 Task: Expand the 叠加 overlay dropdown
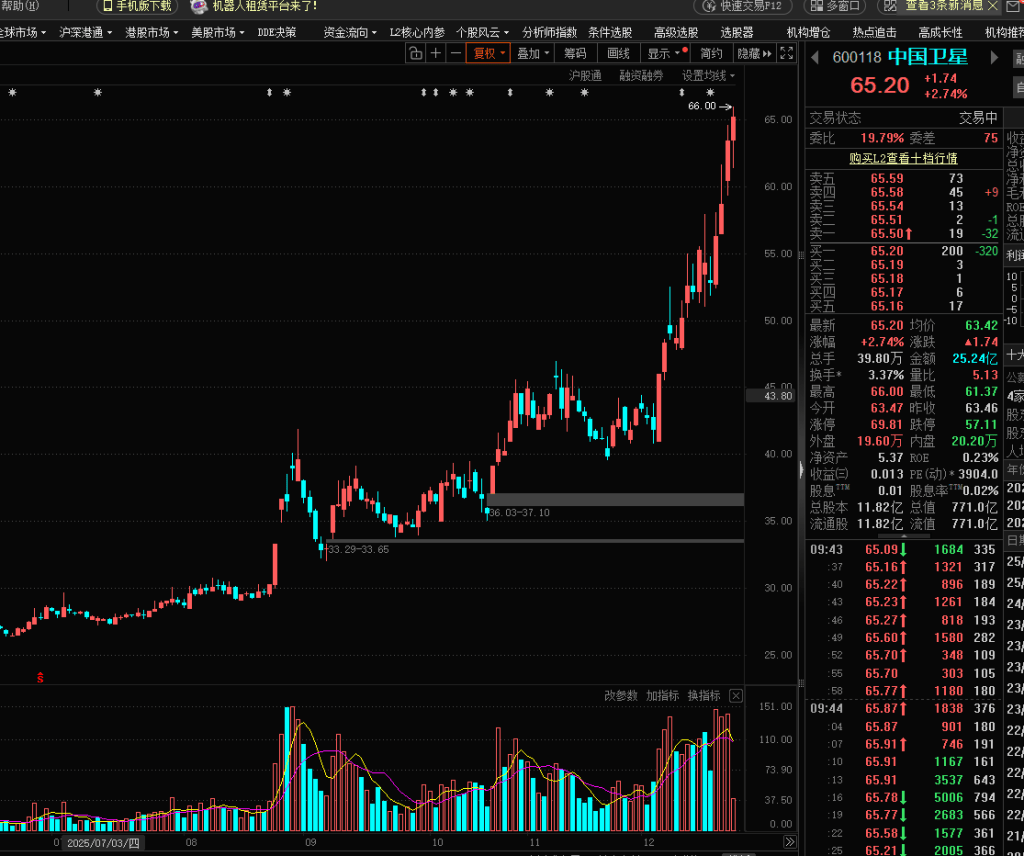(533, 53)
